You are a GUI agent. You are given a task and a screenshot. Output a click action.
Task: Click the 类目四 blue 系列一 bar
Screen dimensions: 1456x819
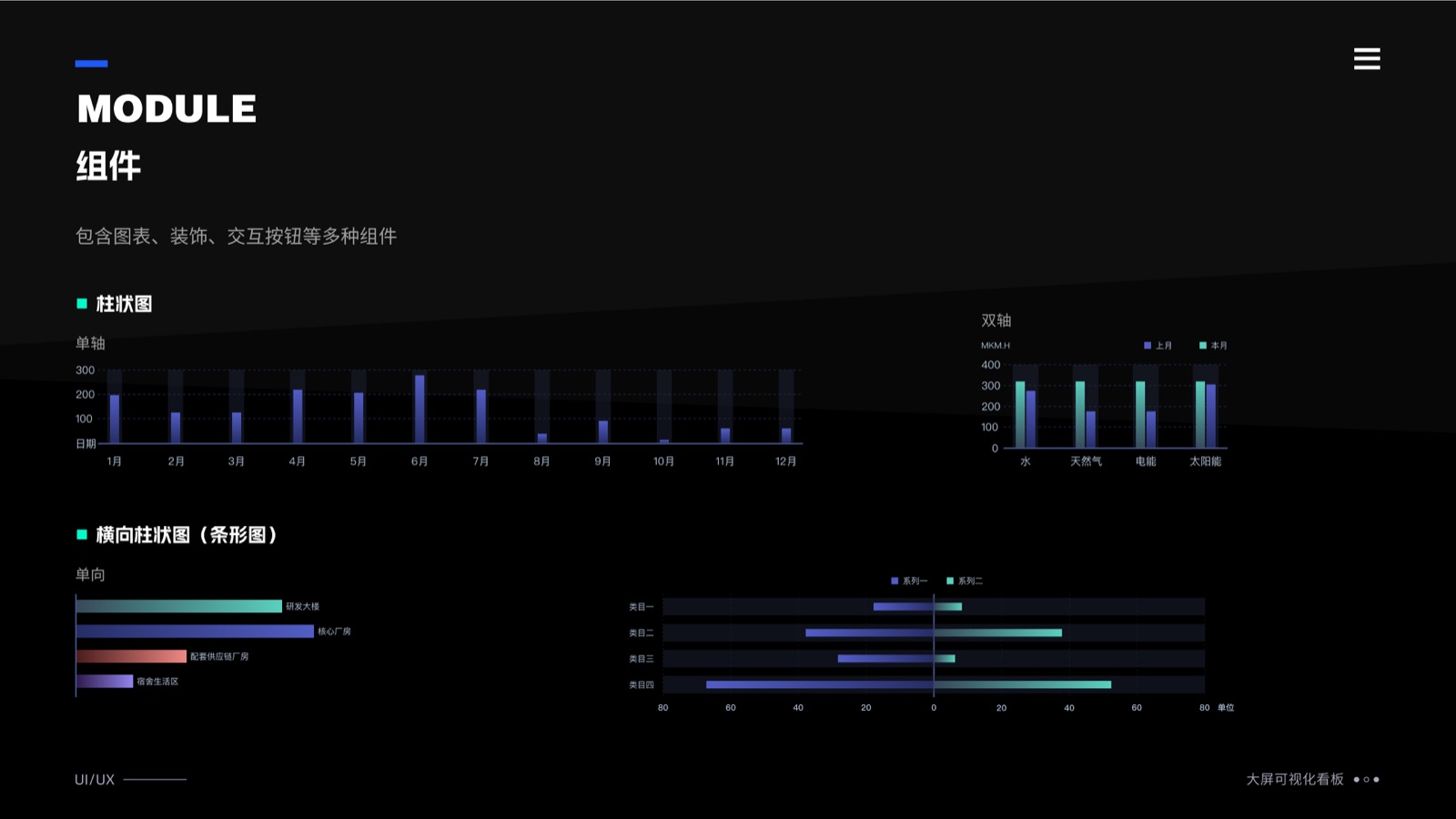coord(820,684)
